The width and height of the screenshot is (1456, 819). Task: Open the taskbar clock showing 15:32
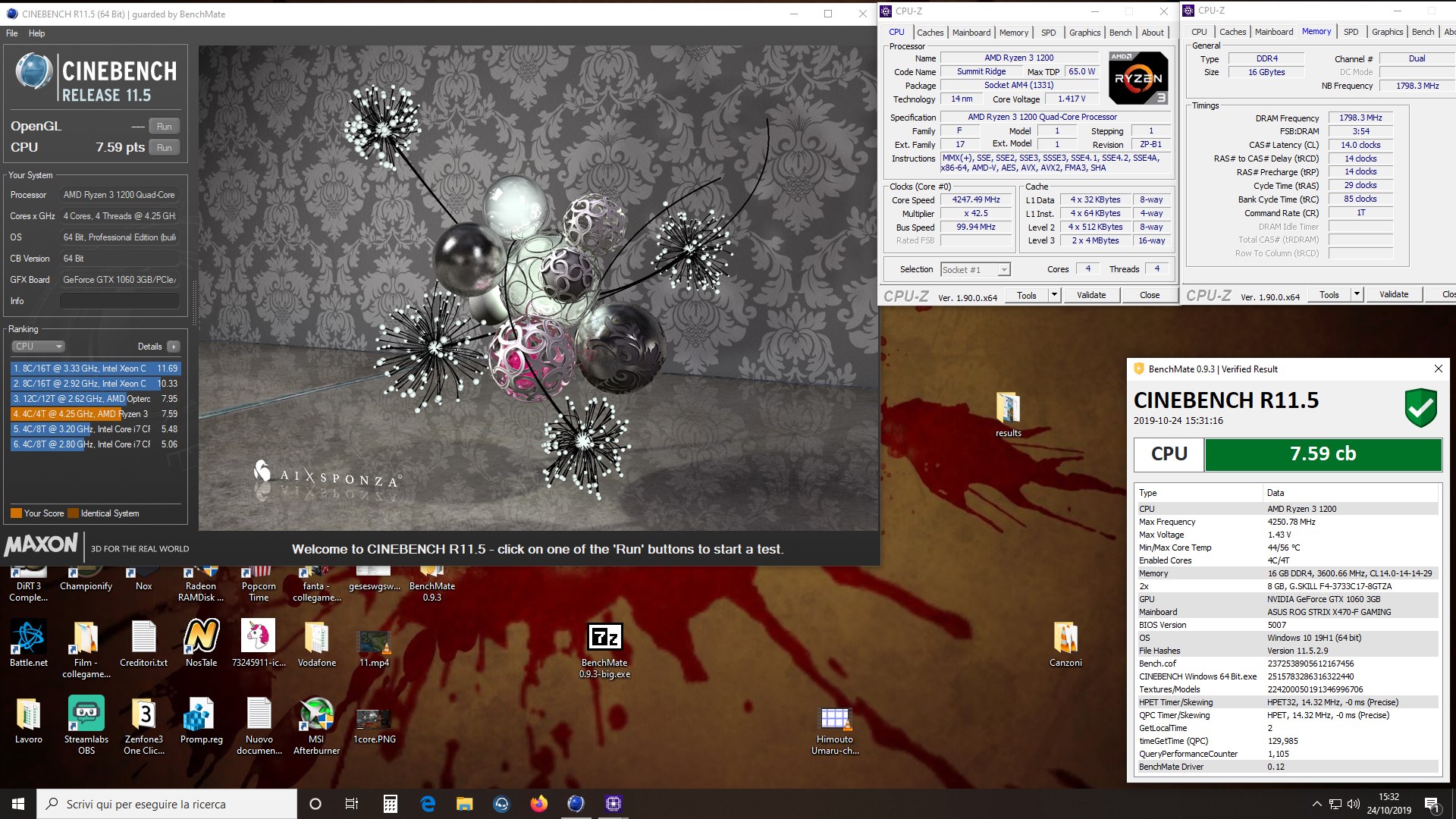point(1389,804)
